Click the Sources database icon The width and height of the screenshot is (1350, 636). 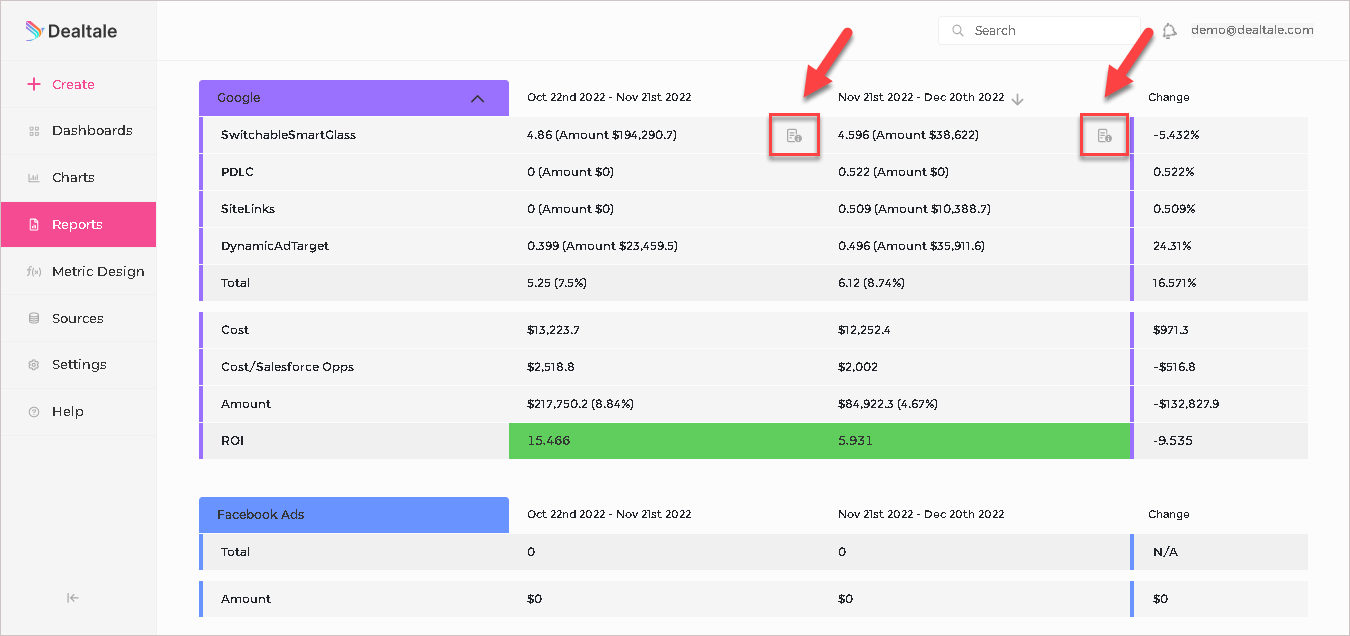tap(34, 319)
